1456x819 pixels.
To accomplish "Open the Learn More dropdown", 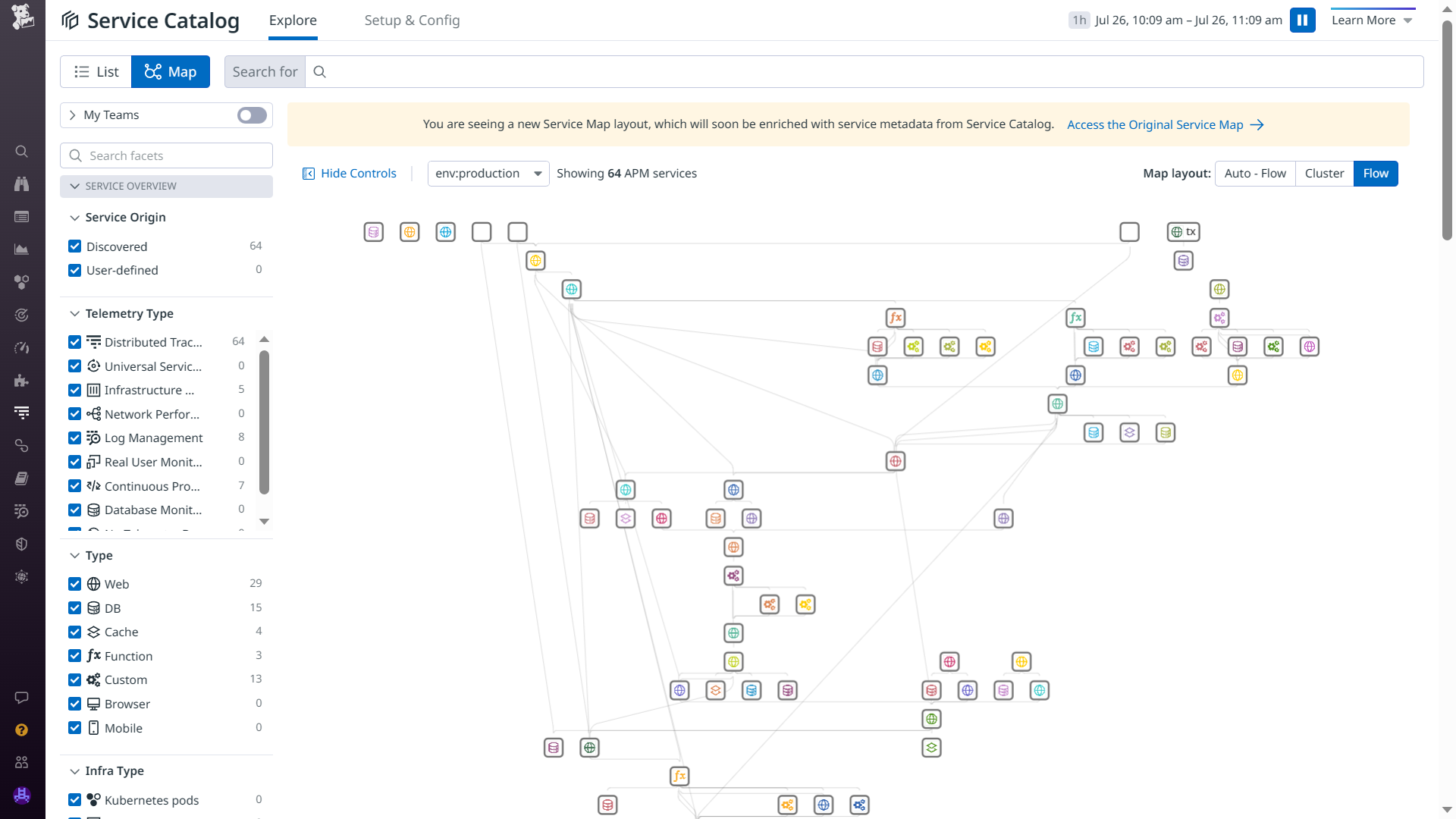I will 1372,20.
